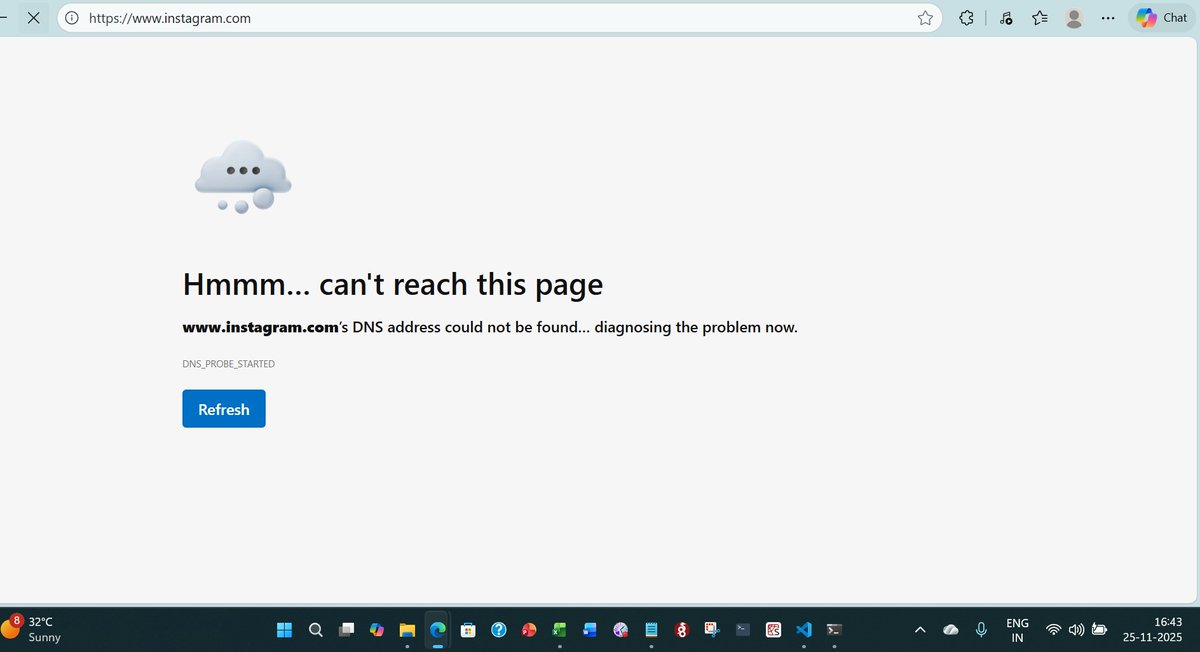1200x652 pixels.
Task: Switch input language ENG IN
Action: (x=1017, y=630)
